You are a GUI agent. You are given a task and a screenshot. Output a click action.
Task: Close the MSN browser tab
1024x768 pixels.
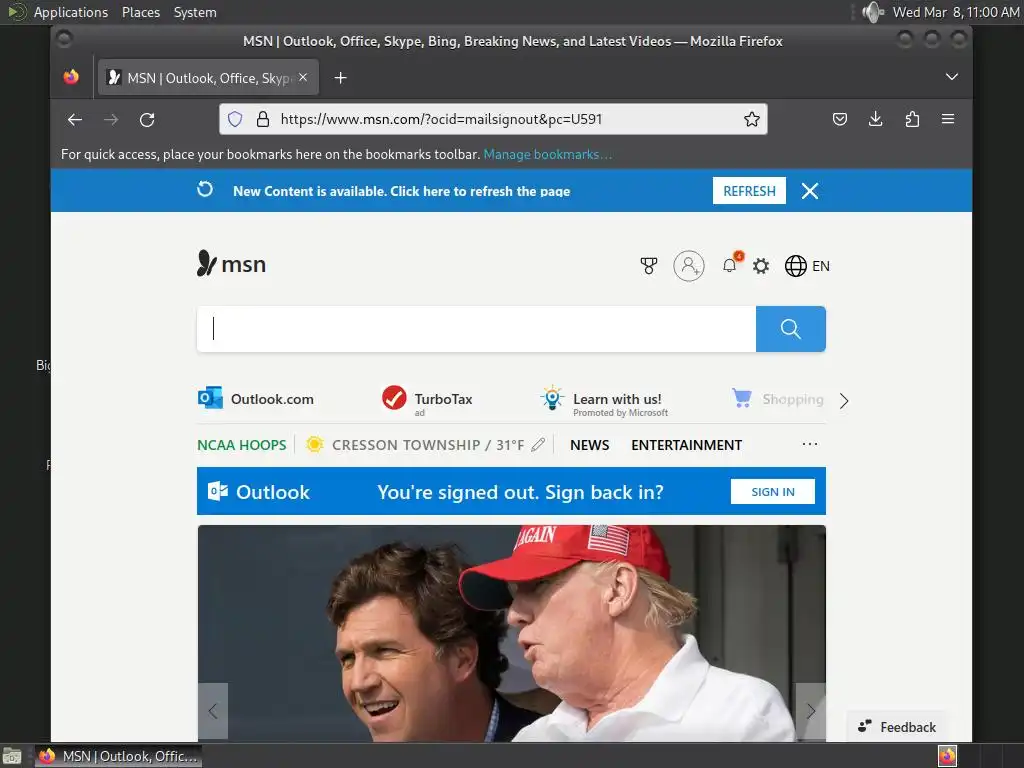pyautogui.click(x=303, y=77)
